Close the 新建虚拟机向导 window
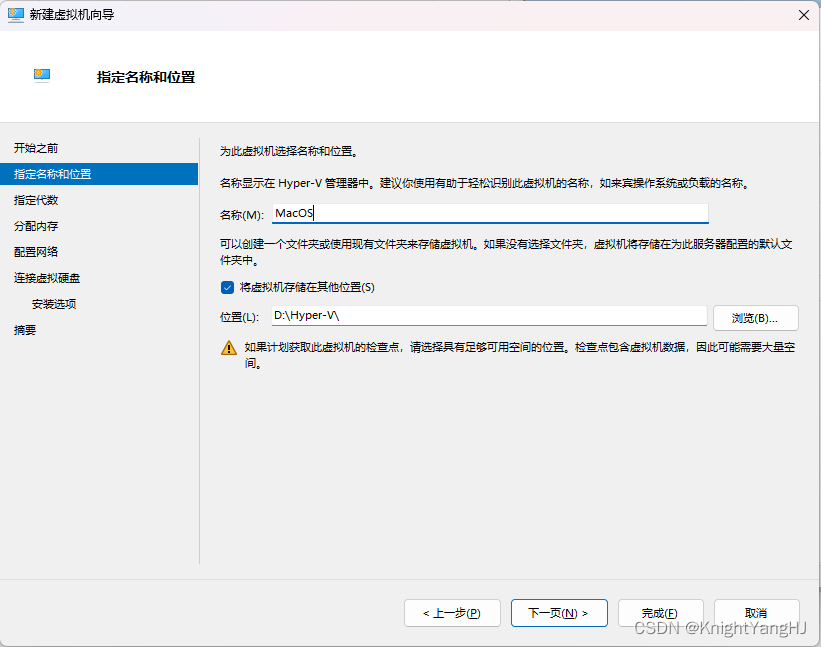 804,15
